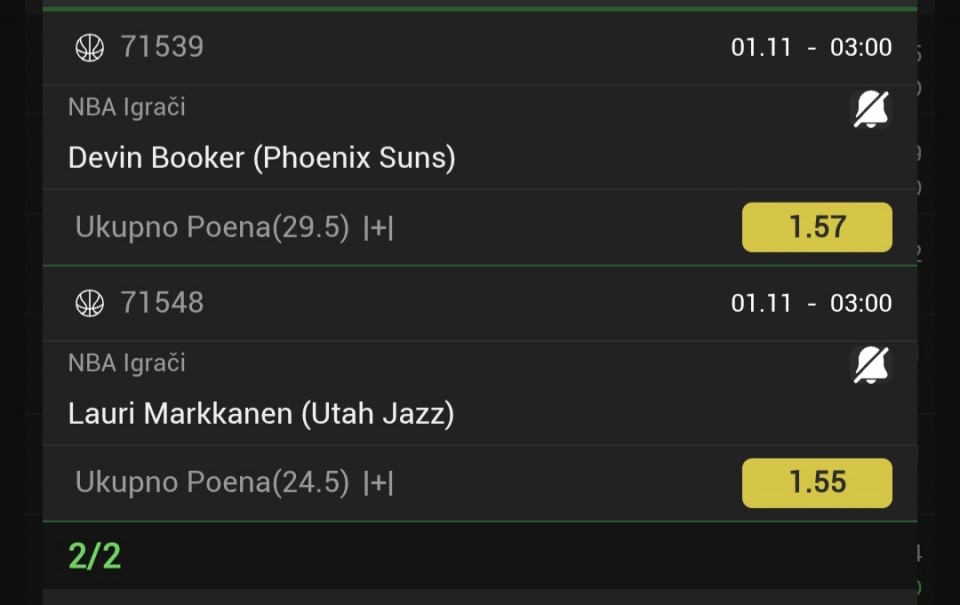Toggle the muted bell for Devin Booker
This screenshot has height=605, width=960.
tap(870, 108)
